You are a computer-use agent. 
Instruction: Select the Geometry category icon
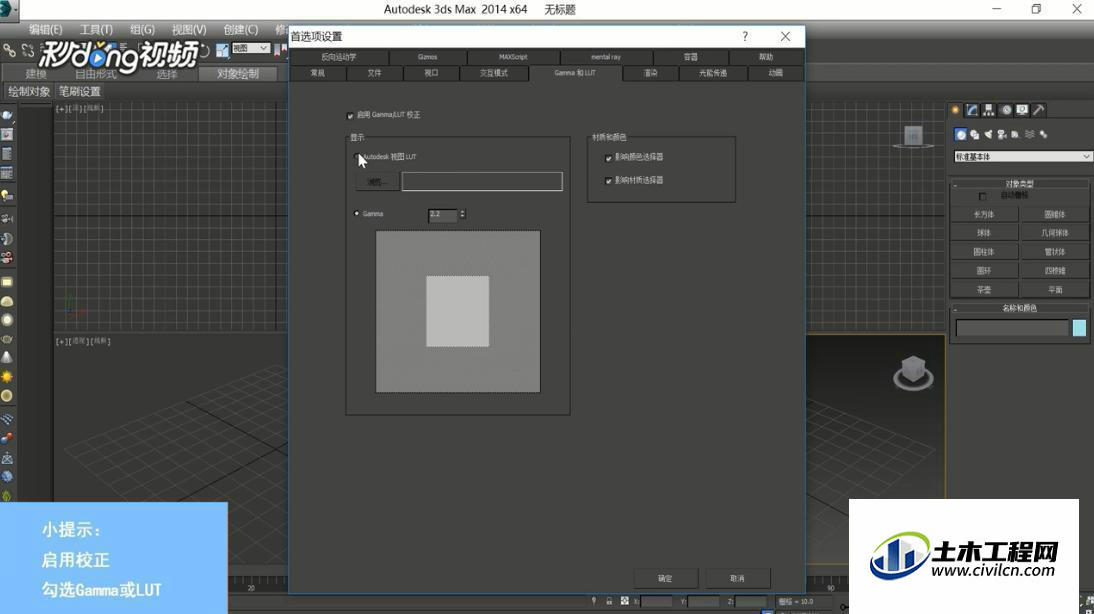(x=961, y=135)
